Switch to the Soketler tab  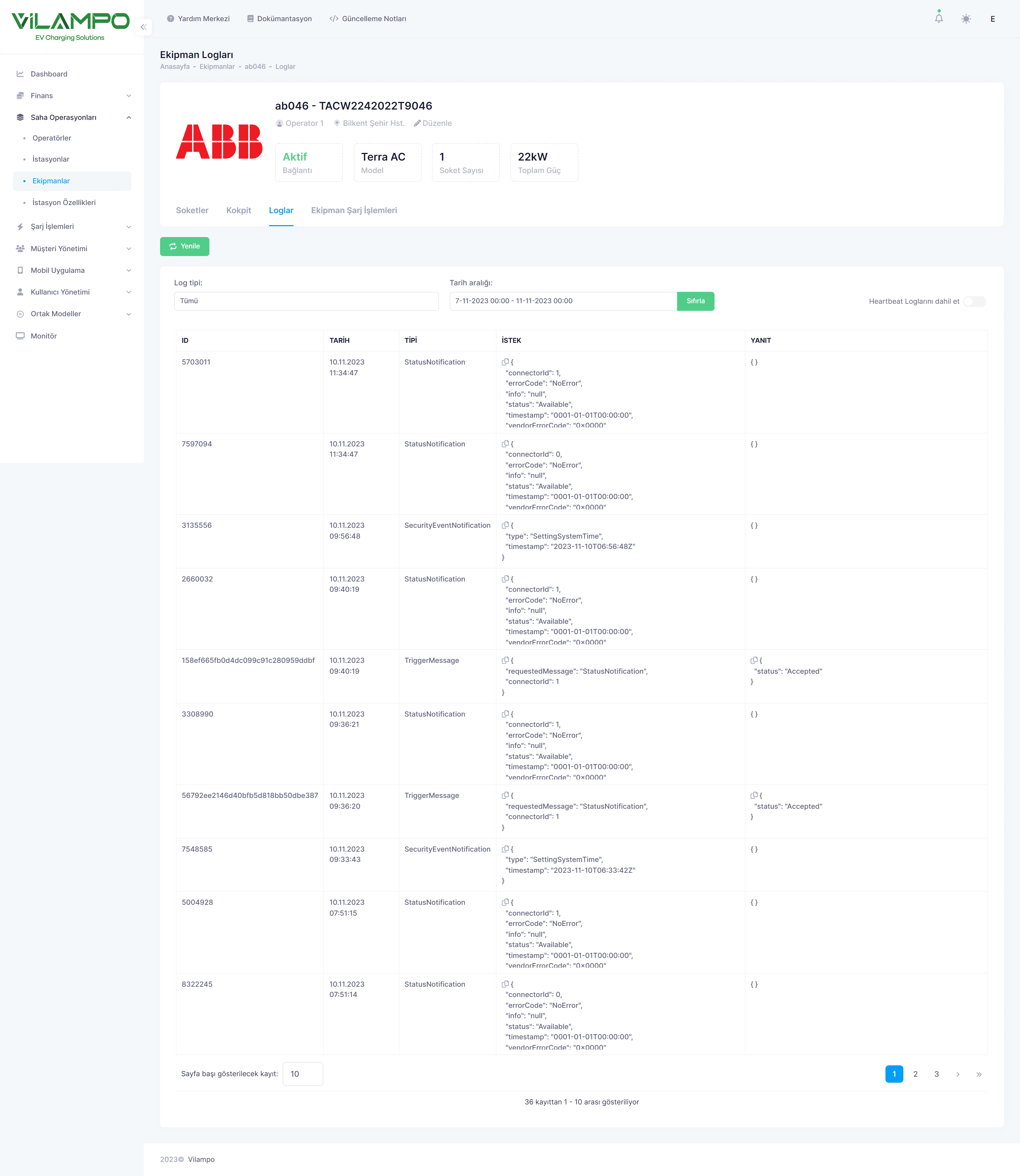pos(192,210)
